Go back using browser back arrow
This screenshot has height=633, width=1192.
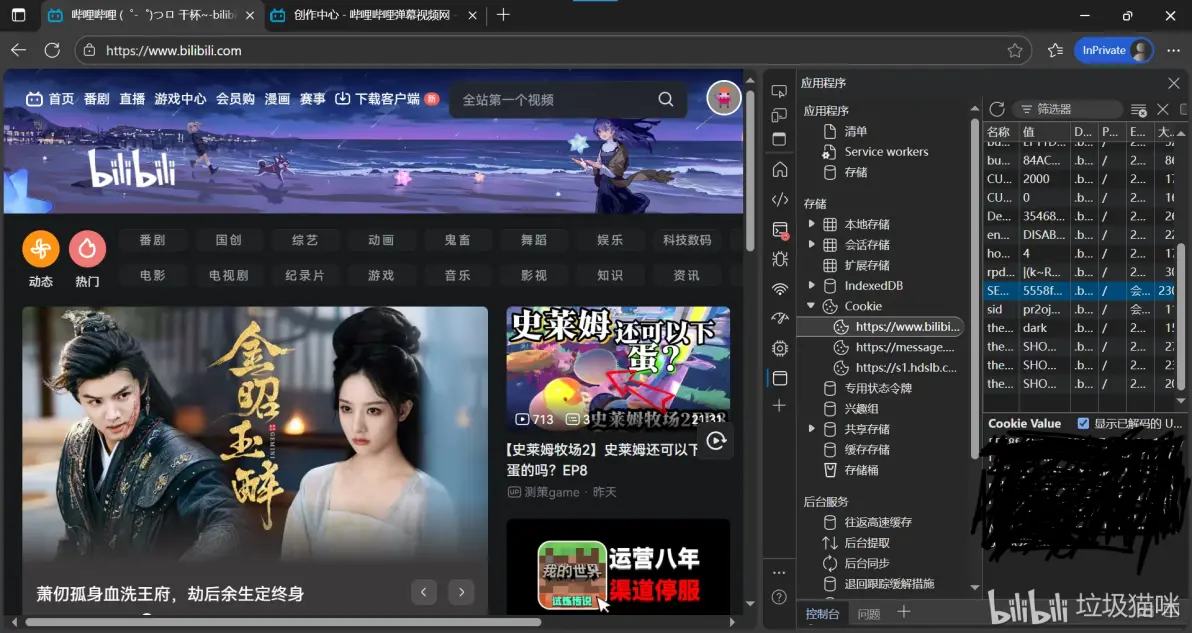[x=18, y=50]
